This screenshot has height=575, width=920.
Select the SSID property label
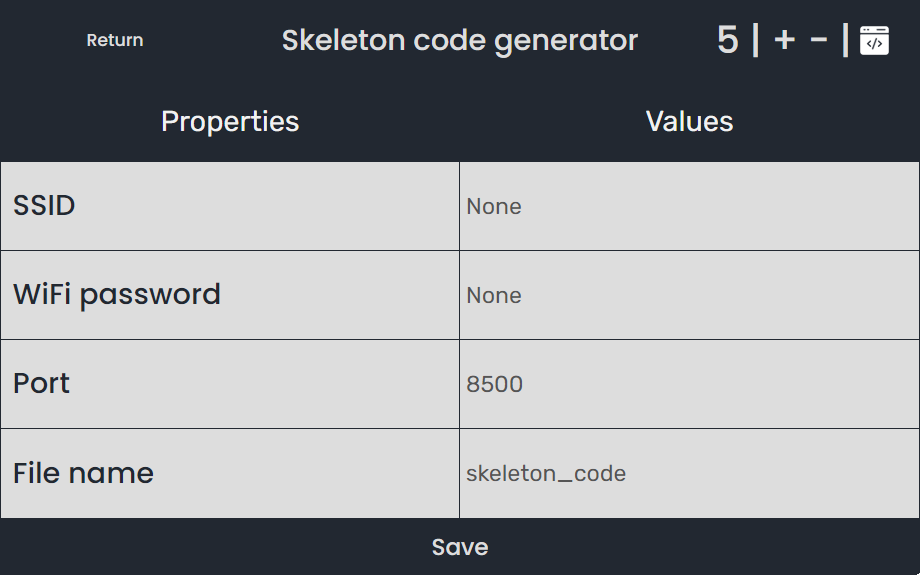[44, 205]
